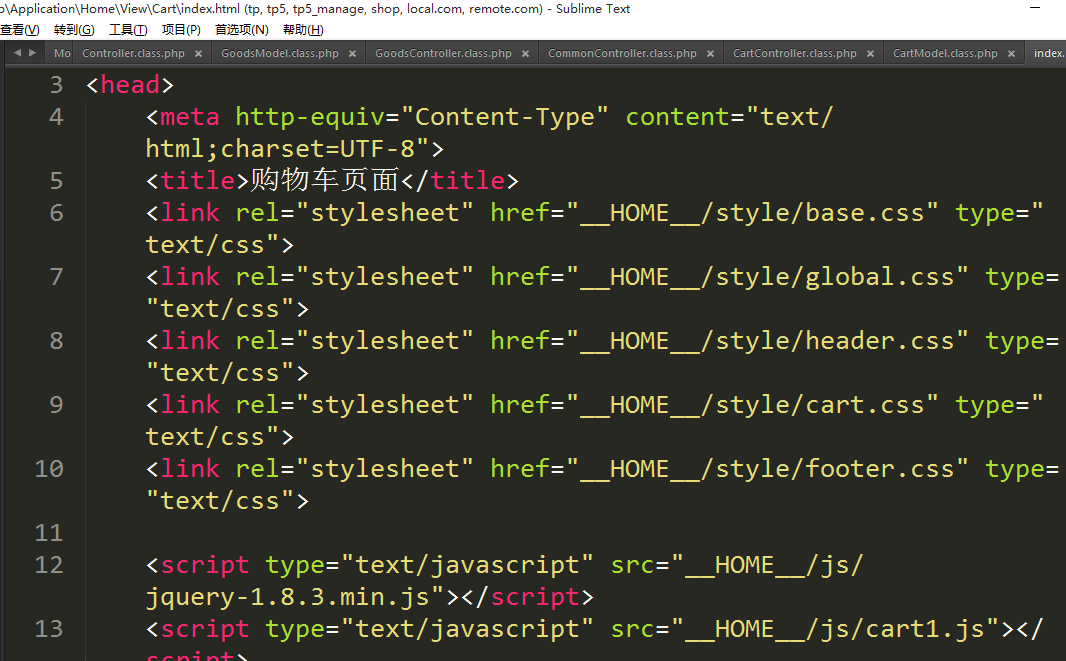Open the 首选项(N) preferences menu
Screen dimensions: 1066x661
coord(241,30)
